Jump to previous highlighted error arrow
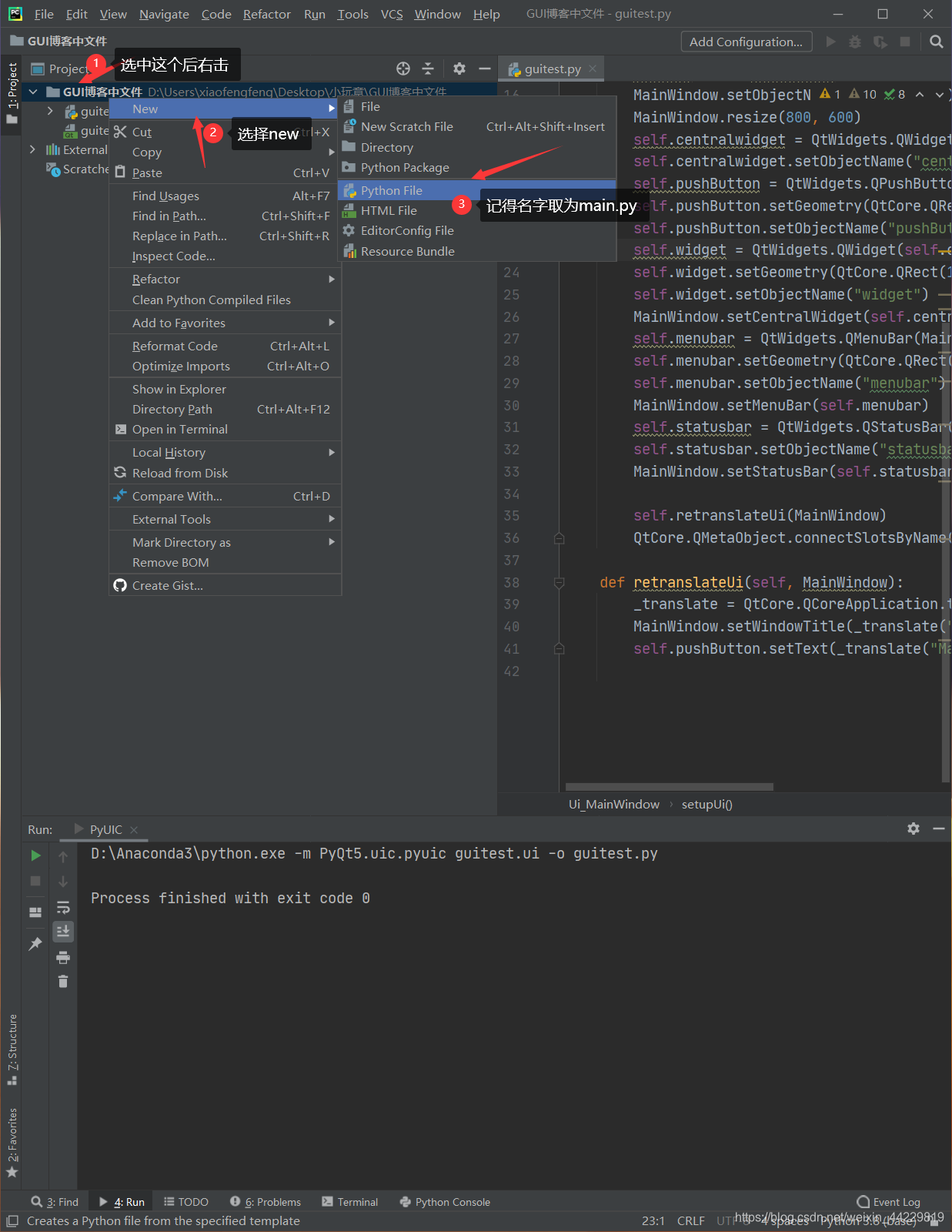Screen dimensions: 952x1232 tap(919, 95)
